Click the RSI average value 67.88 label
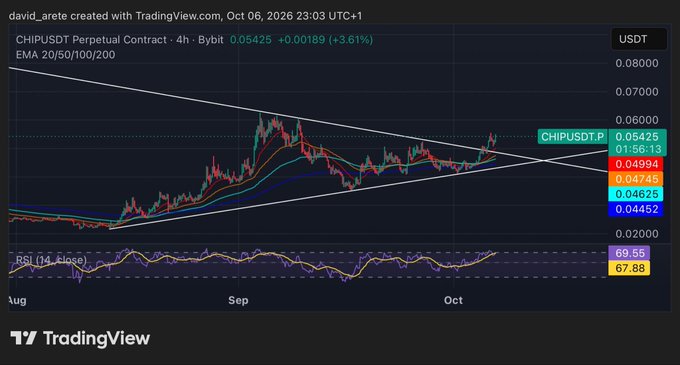 point(629,268)
